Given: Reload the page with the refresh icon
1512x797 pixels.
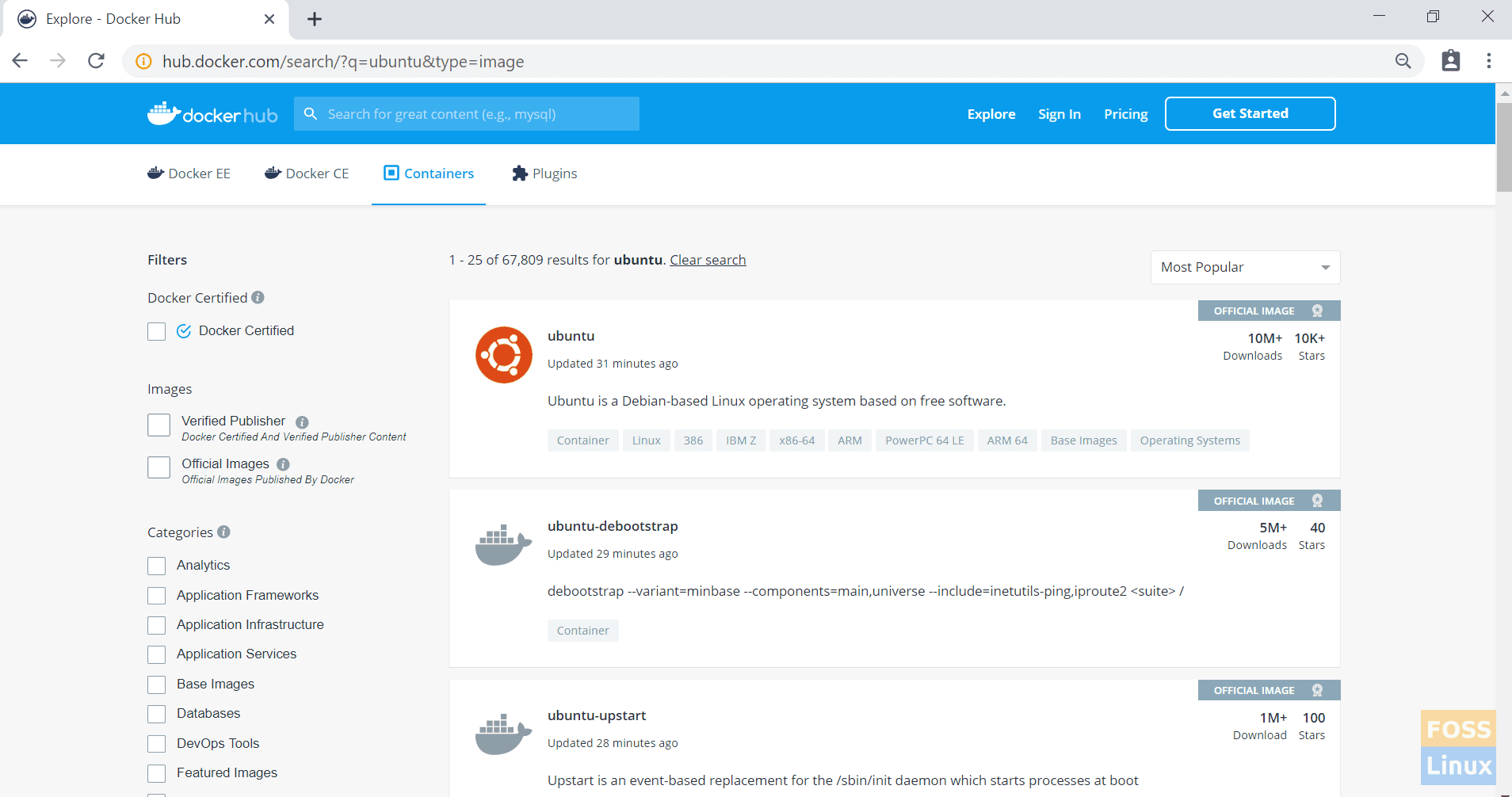Looking at the screenshot, I should tap(96, 61).
